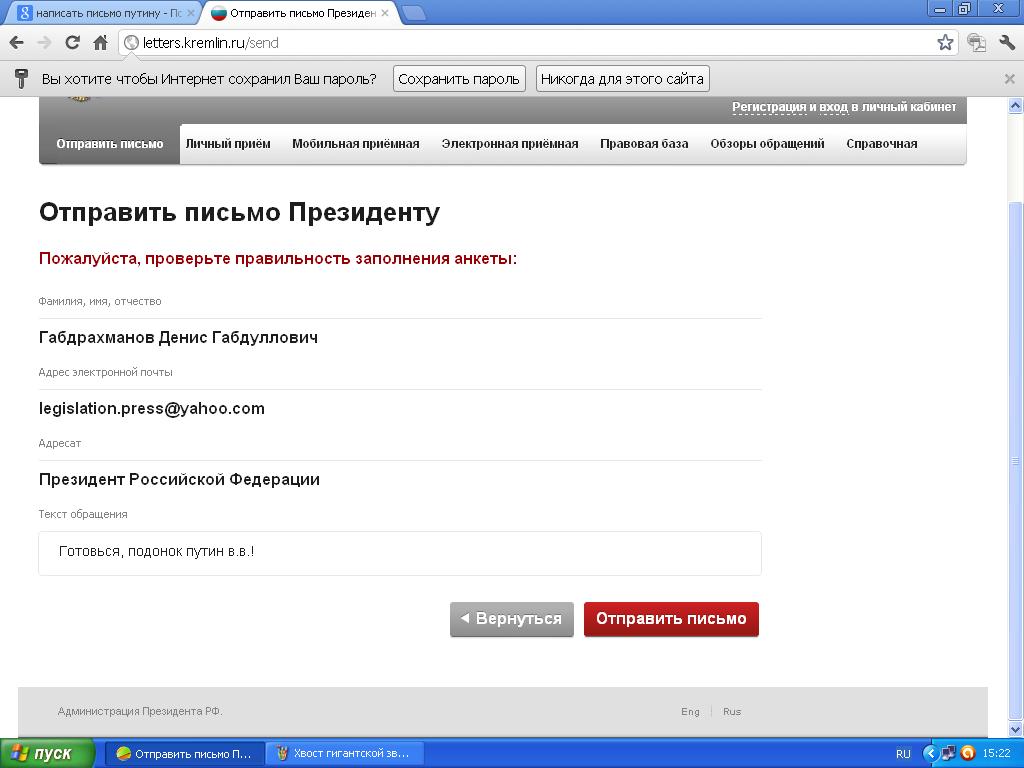Go to Электронная приёмная
The width and height of the screenshot is (1024, 768).
click(510, 144)
